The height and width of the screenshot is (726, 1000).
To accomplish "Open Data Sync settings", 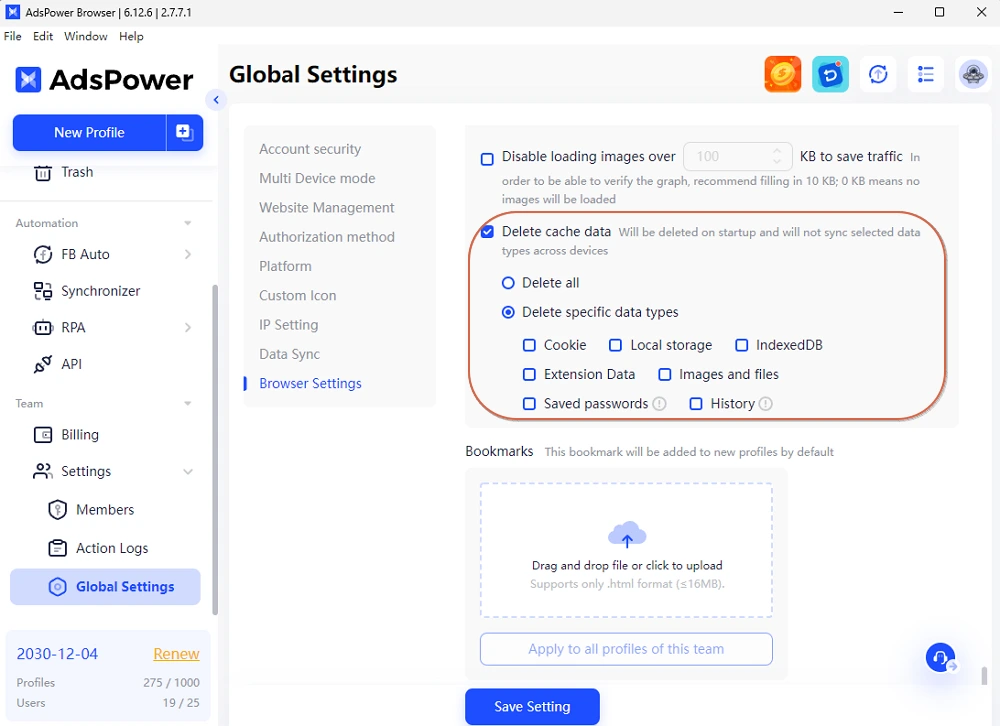I will click(x=290, y=355).
